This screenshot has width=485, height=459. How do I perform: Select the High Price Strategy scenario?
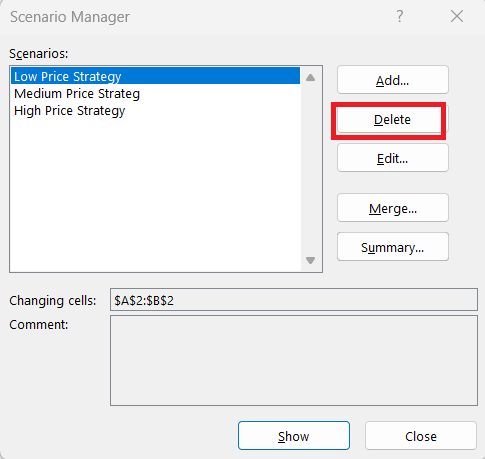pyautogui.click(x=156, y=111)
